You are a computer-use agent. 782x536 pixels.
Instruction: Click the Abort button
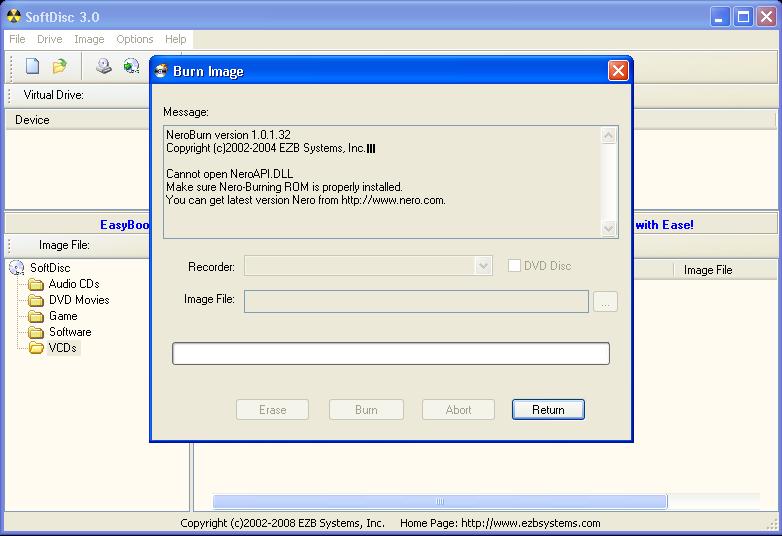458,409
